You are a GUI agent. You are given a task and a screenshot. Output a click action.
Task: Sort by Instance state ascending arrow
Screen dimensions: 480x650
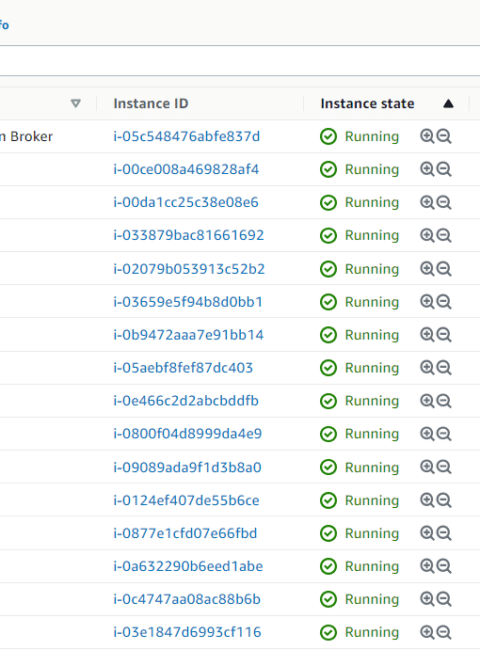click(x=448, y=103)
